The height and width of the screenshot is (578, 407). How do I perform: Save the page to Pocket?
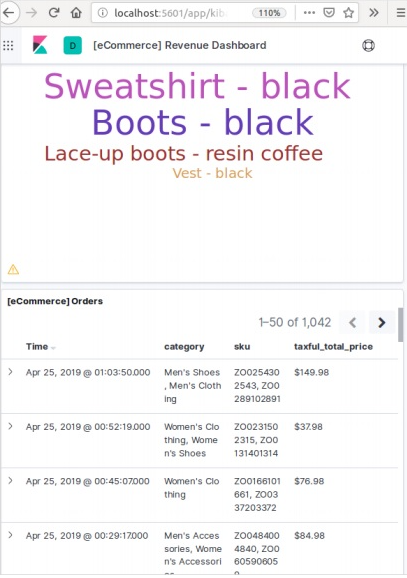pyautogui.click(x=328, y=13)
